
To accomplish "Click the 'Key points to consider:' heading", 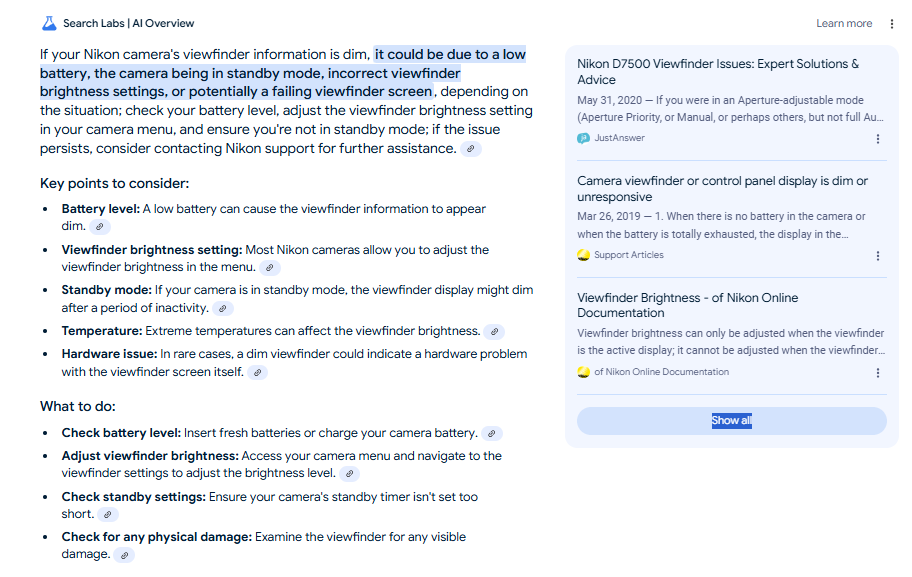I will 115,183.
